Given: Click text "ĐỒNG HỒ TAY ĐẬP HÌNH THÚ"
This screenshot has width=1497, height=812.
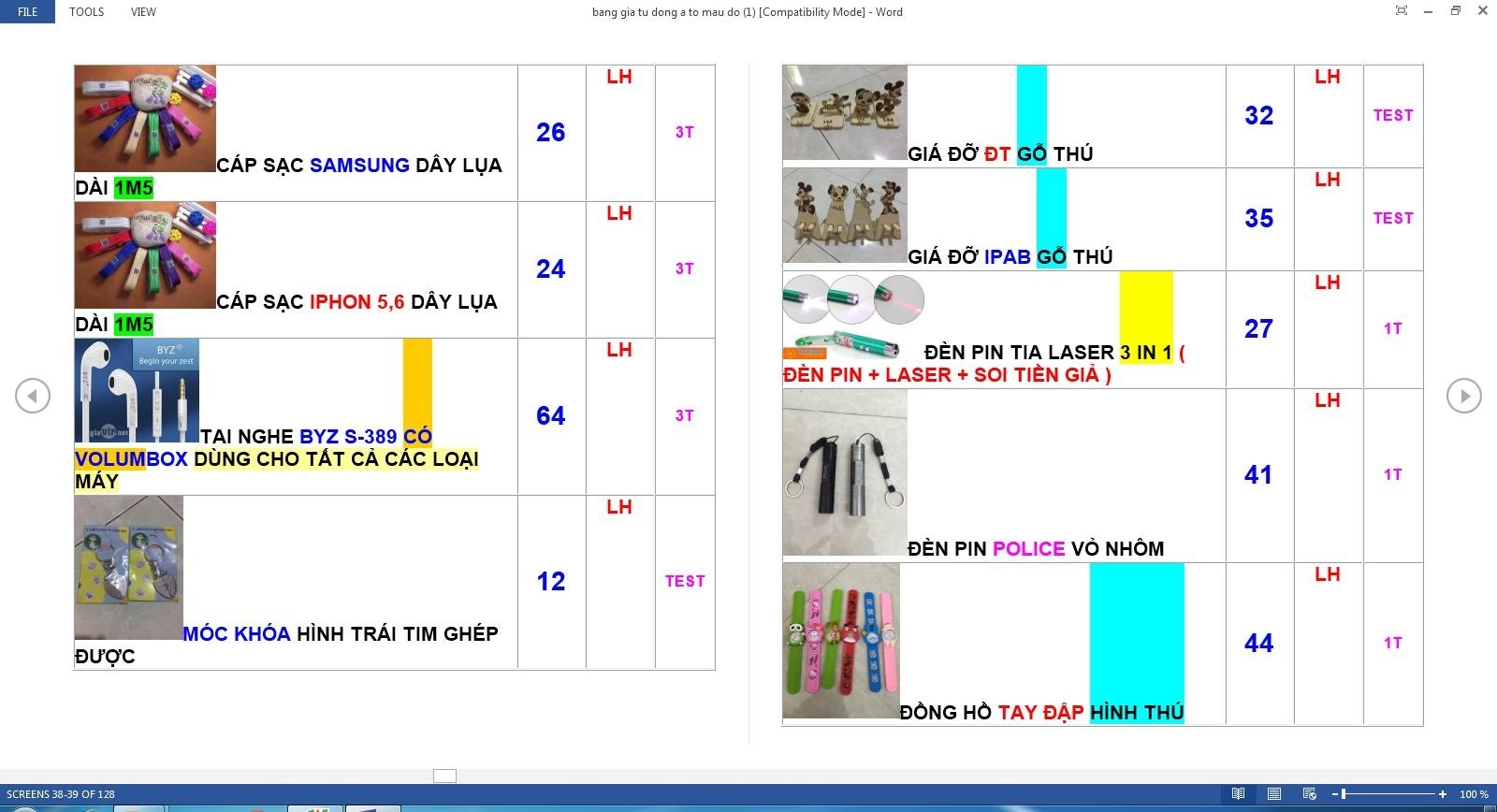Looking at the screenshot, I should click(1042, 713).
